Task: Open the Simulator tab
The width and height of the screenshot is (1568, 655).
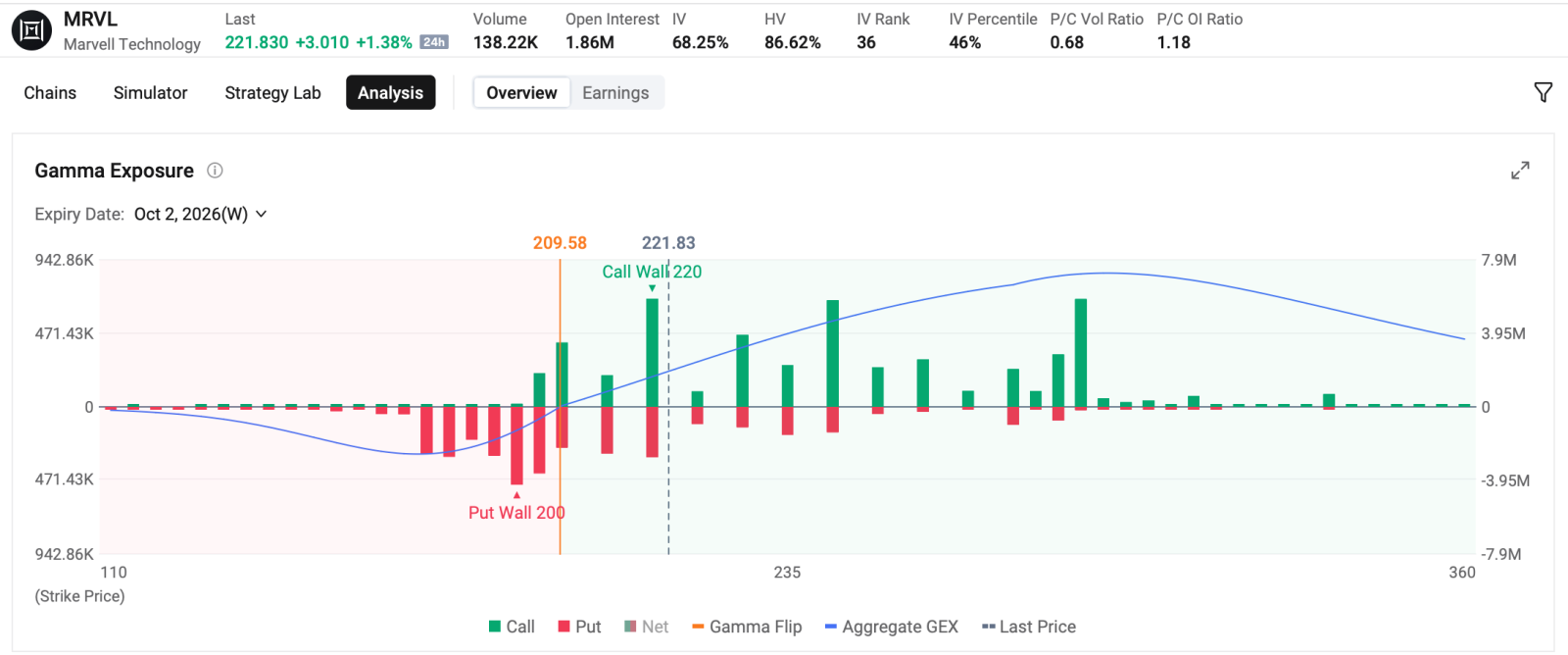Action: tap(150, 93)
